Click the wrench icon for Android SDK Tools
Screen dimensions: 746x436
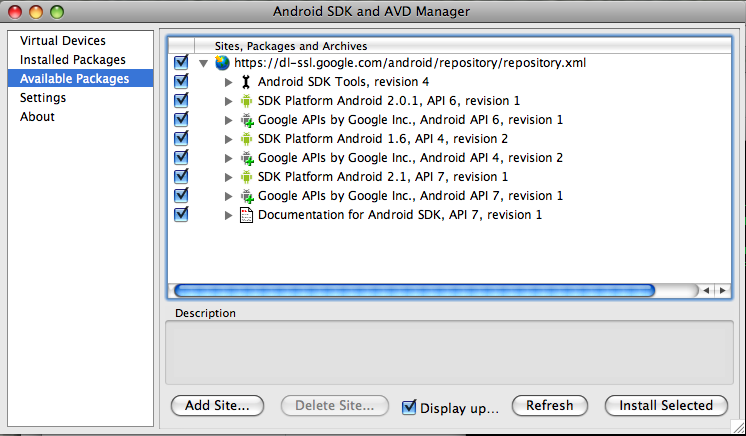tap(246, 82)
